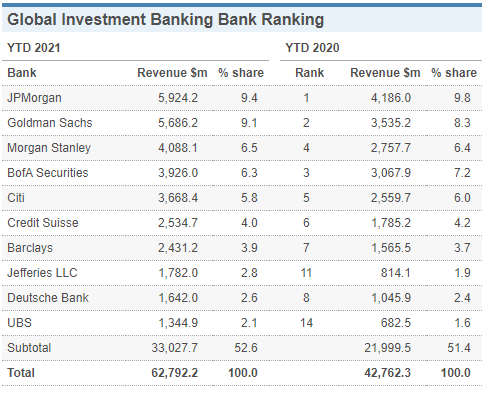Click Barclays 2020 revenue 1,565.5
The image size is (491, 393).
click(x=391, y=248)
